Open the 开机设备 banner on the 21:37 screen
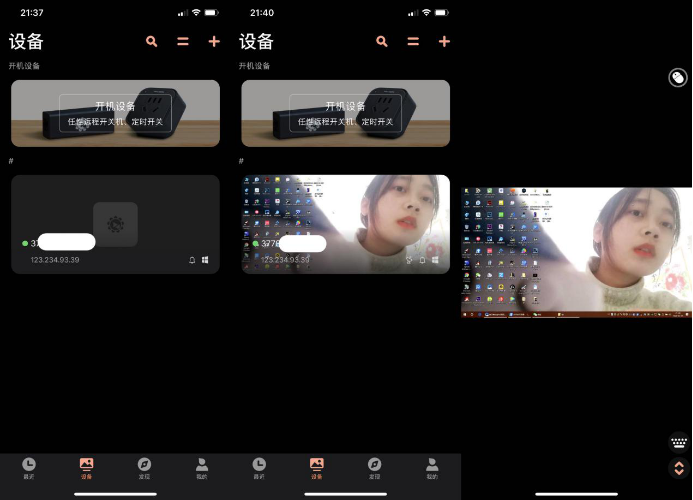693x500 pixels. [115, 113]
